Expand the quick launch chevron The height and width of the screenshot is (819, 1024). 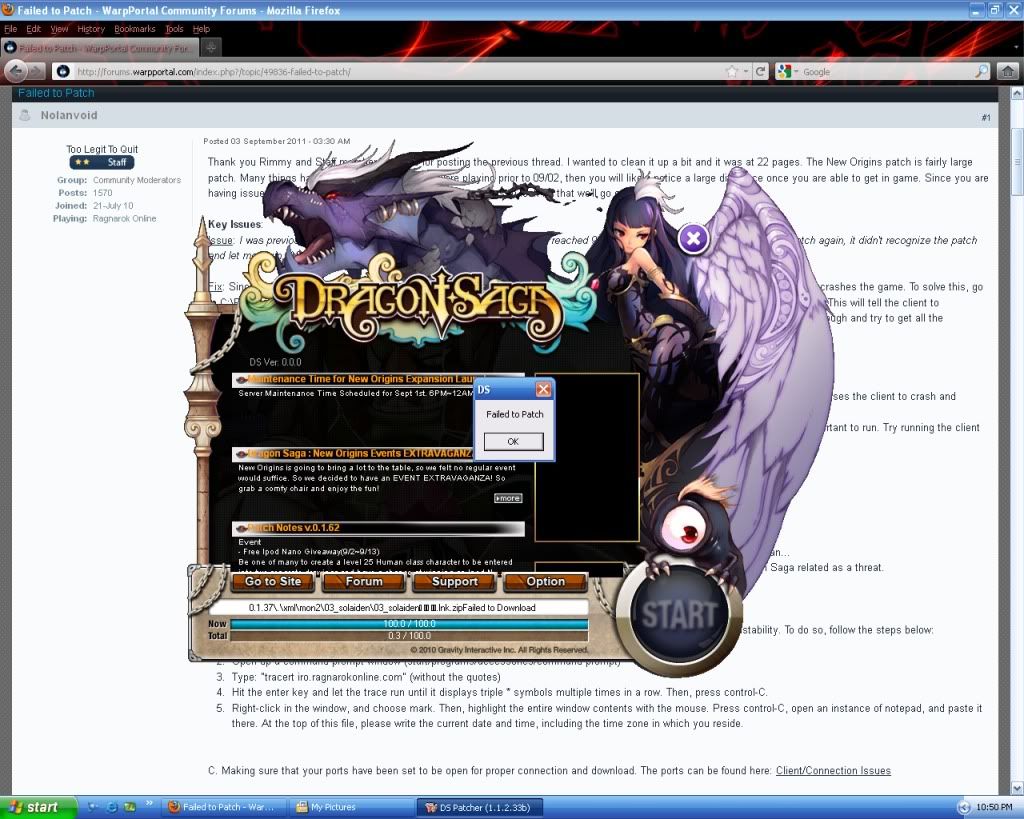(x=149, y=803)
